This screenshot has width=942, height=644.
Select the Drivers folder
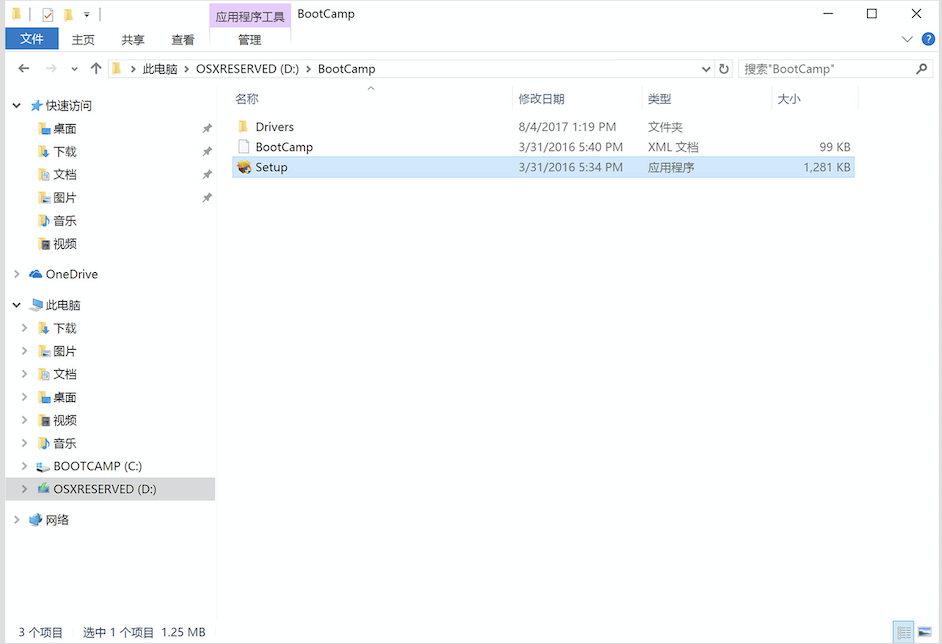click(275, 127)
